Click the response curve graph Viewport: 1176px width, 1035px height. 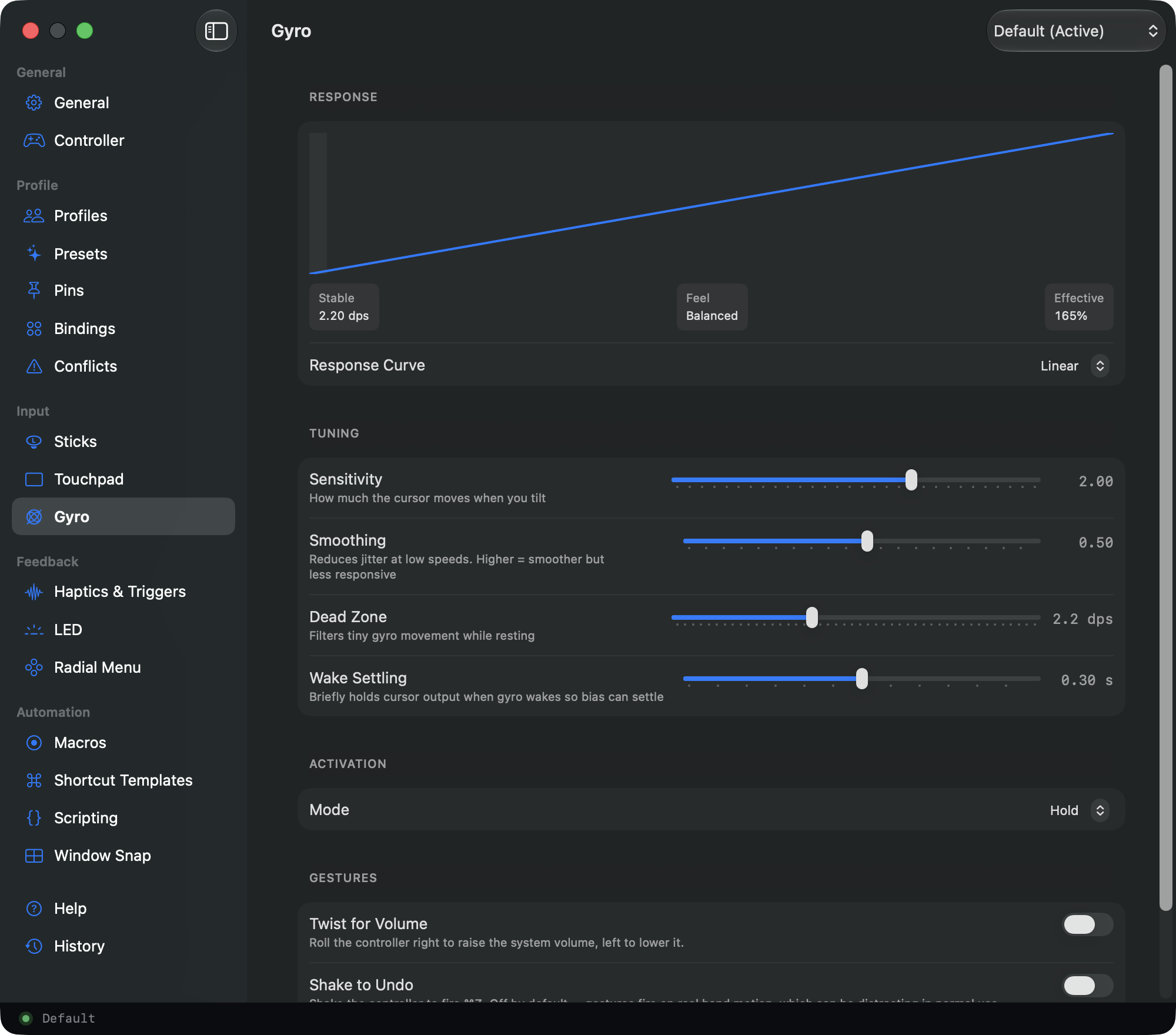711,203
